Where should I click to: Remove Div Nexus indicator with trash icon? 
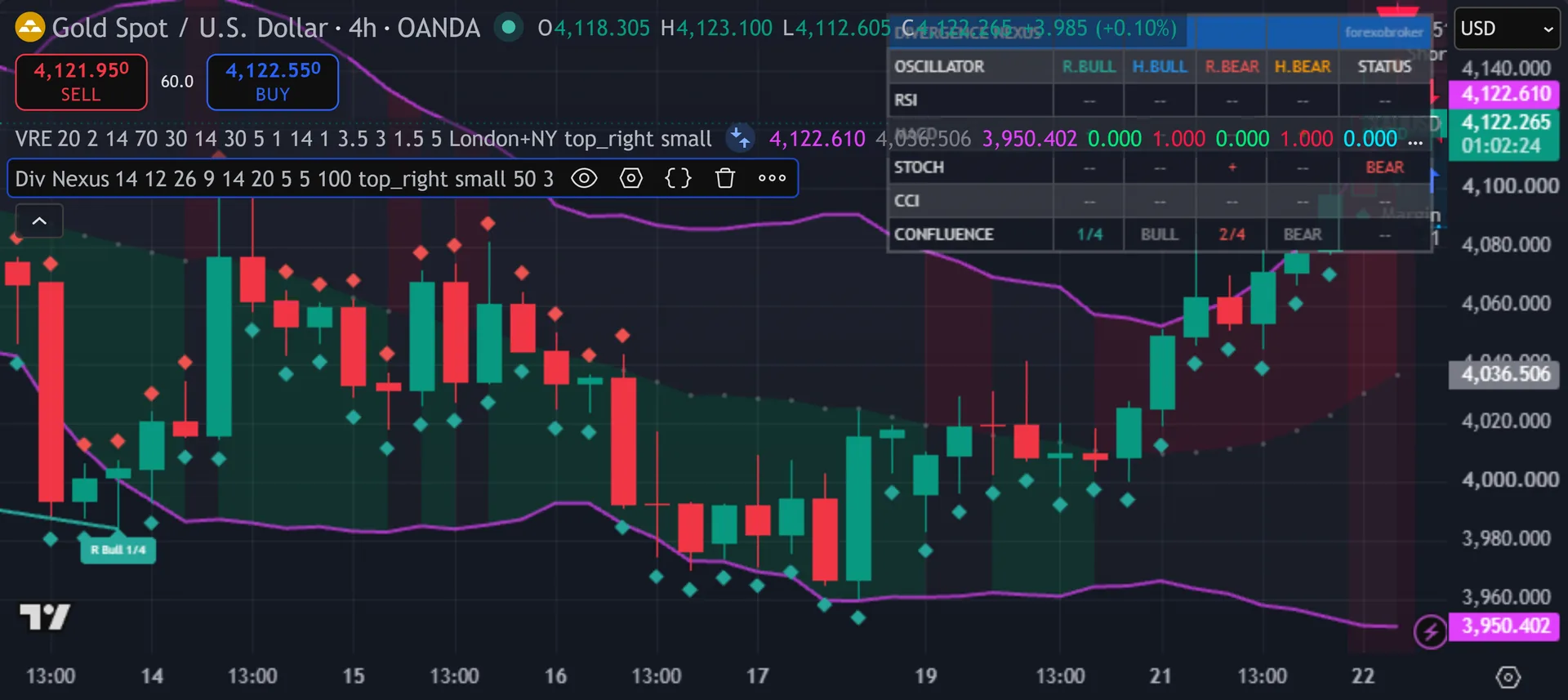725,178
